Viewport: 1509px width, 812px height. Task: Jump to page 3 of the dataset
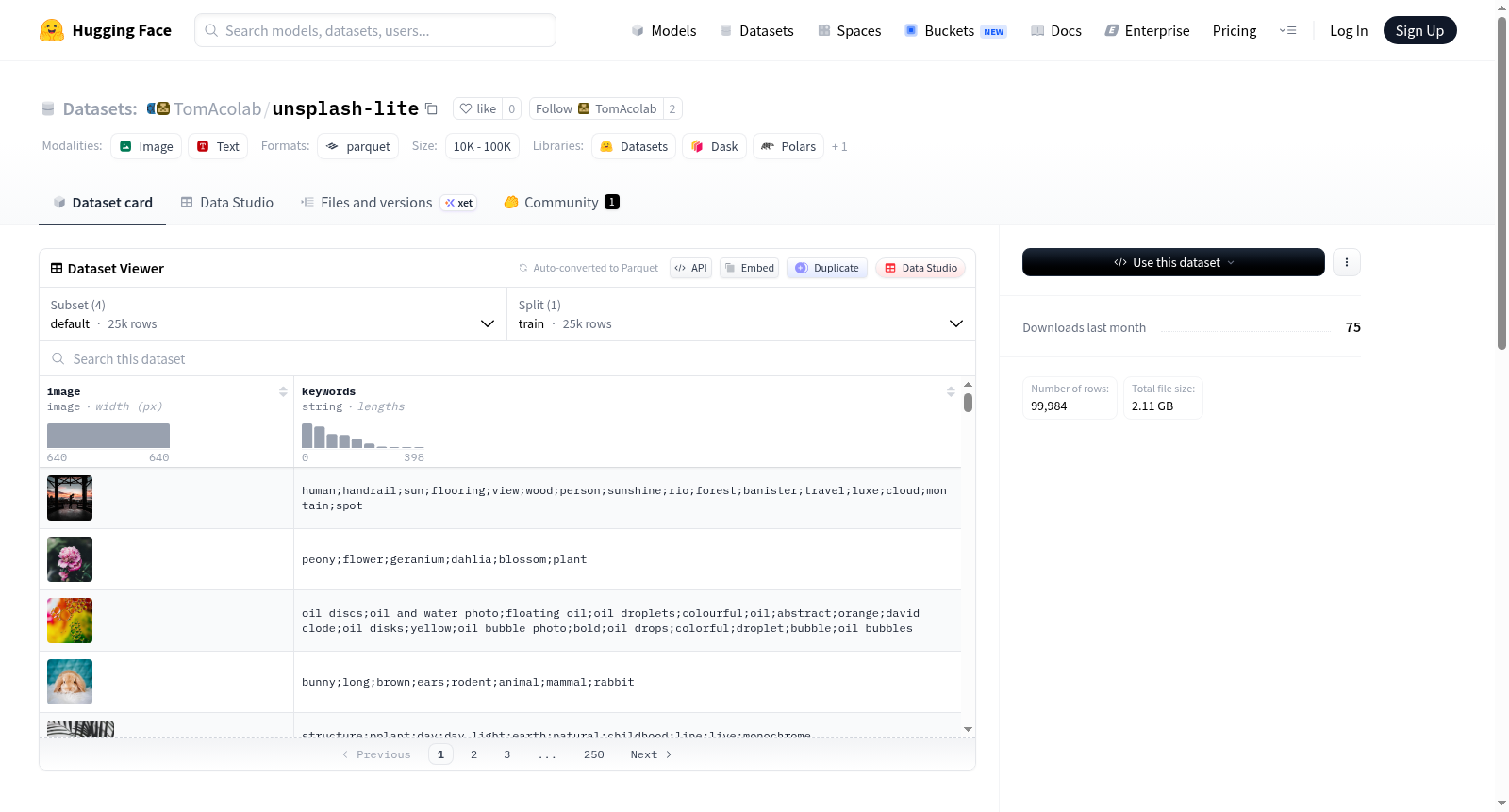point(506,754)
